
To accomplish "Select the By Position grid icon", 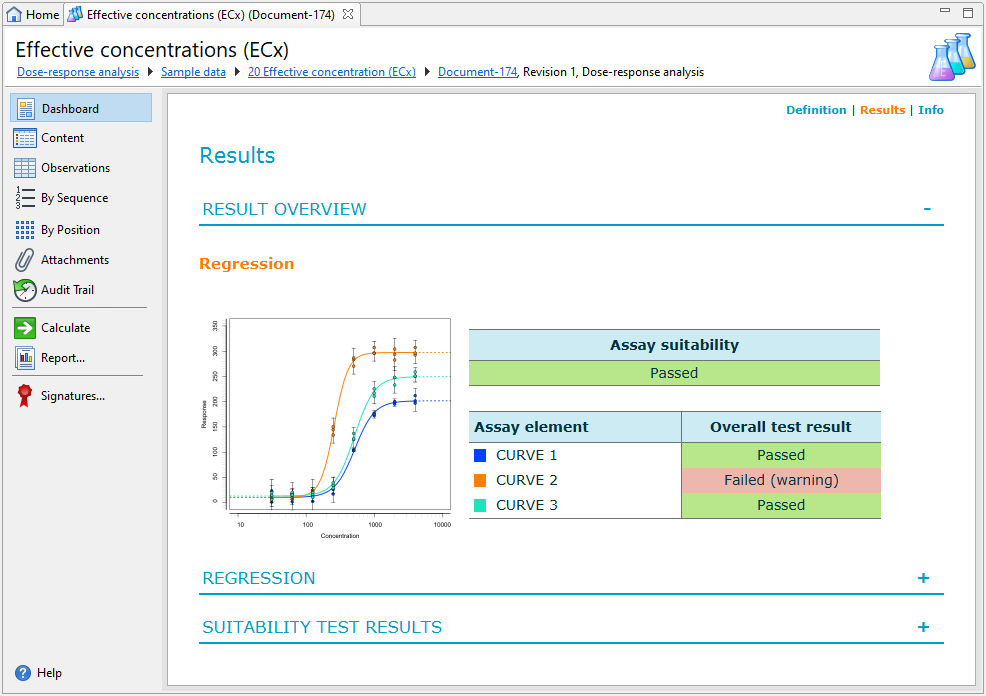I will [x=26, y=230].
